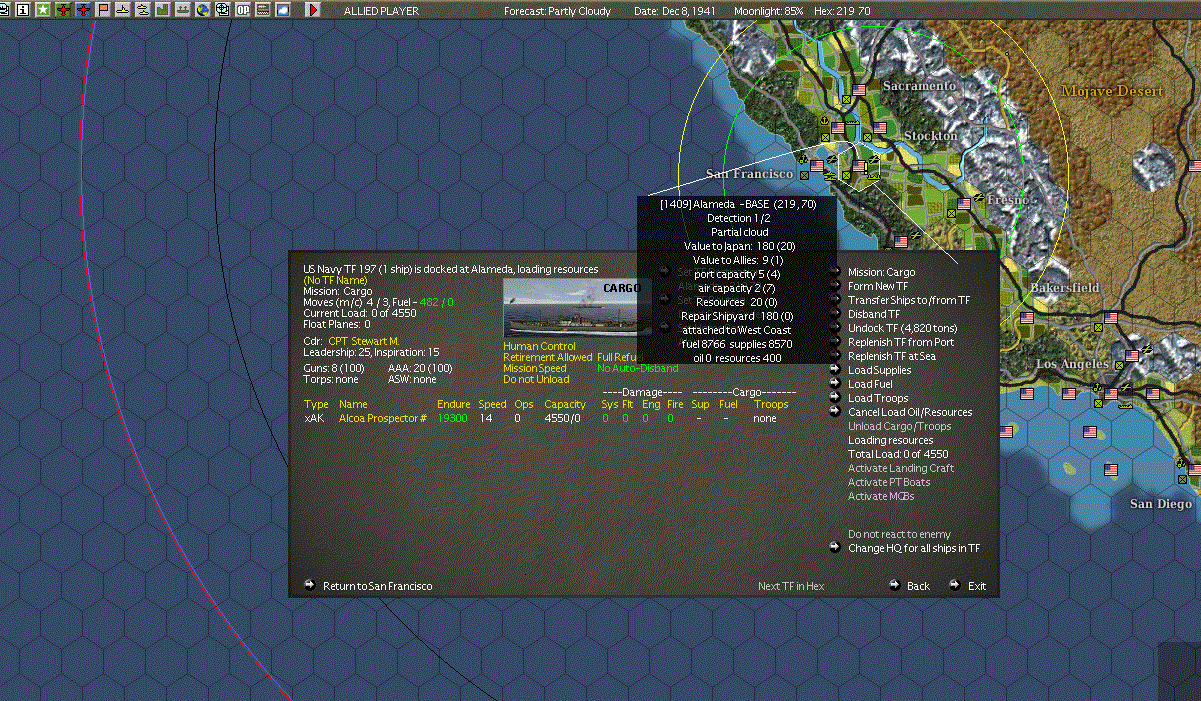Click the Fresno label on map
Image resolution: width=1201 pixels, height=701 pixels.
(1007, 199)
